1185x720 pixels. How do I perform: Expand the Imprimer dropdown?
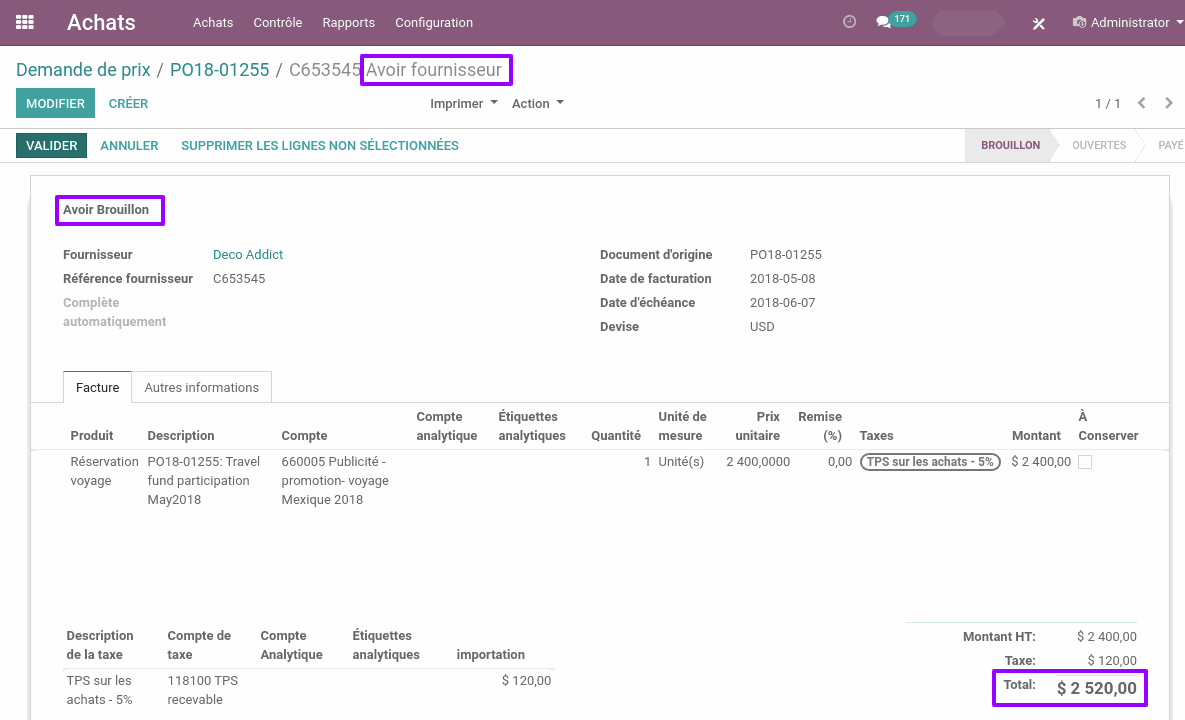464,104
